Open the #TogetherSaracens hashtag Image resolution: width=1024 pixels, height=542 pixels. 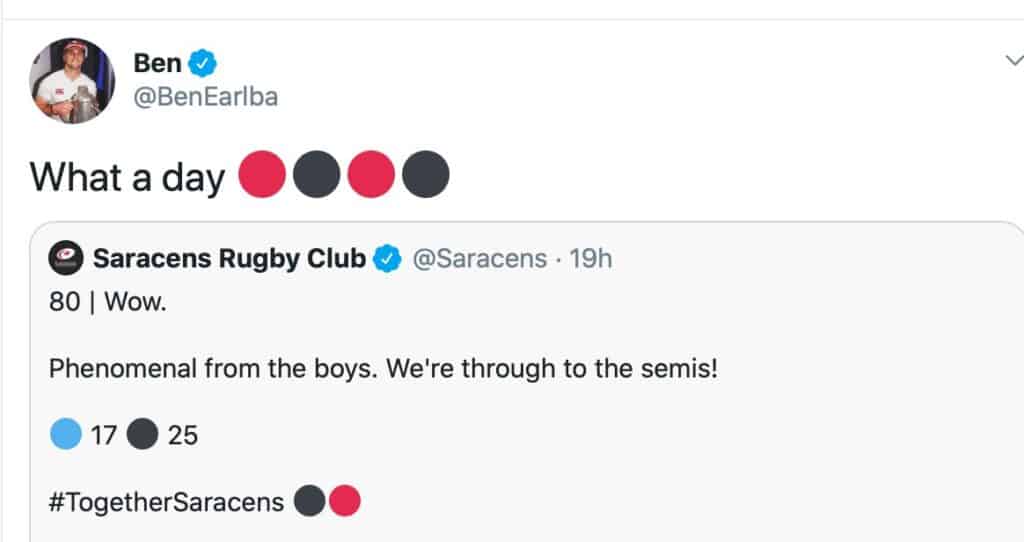tap(167, 502)
